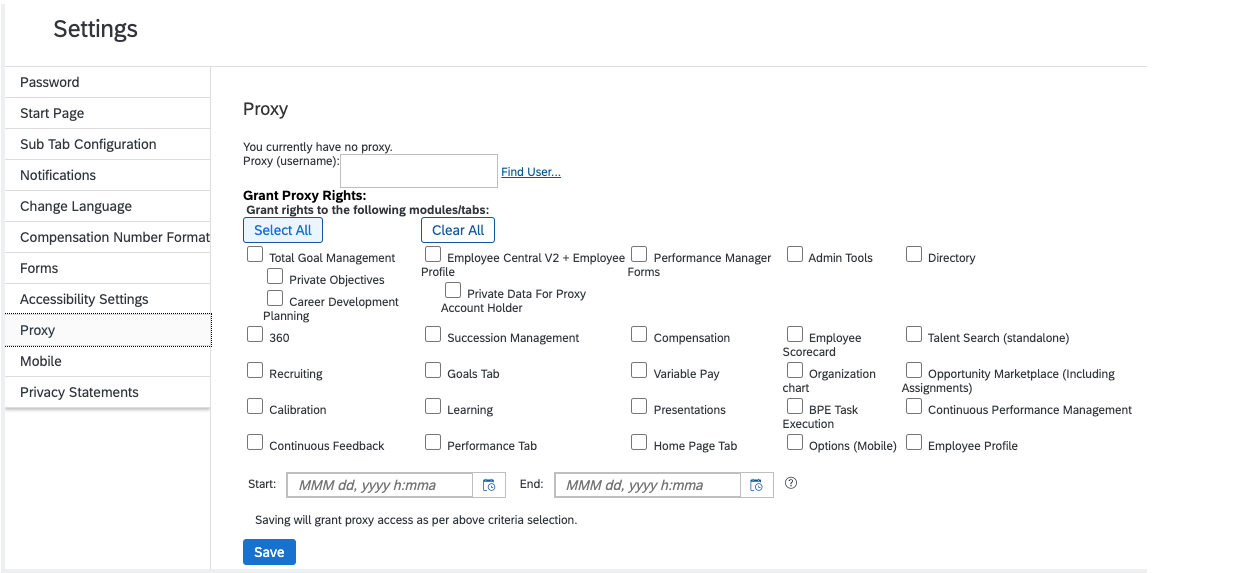Screen dimensions: 1238x573
Task: Tick the Directory checkbox
Action: coord(914,255)
